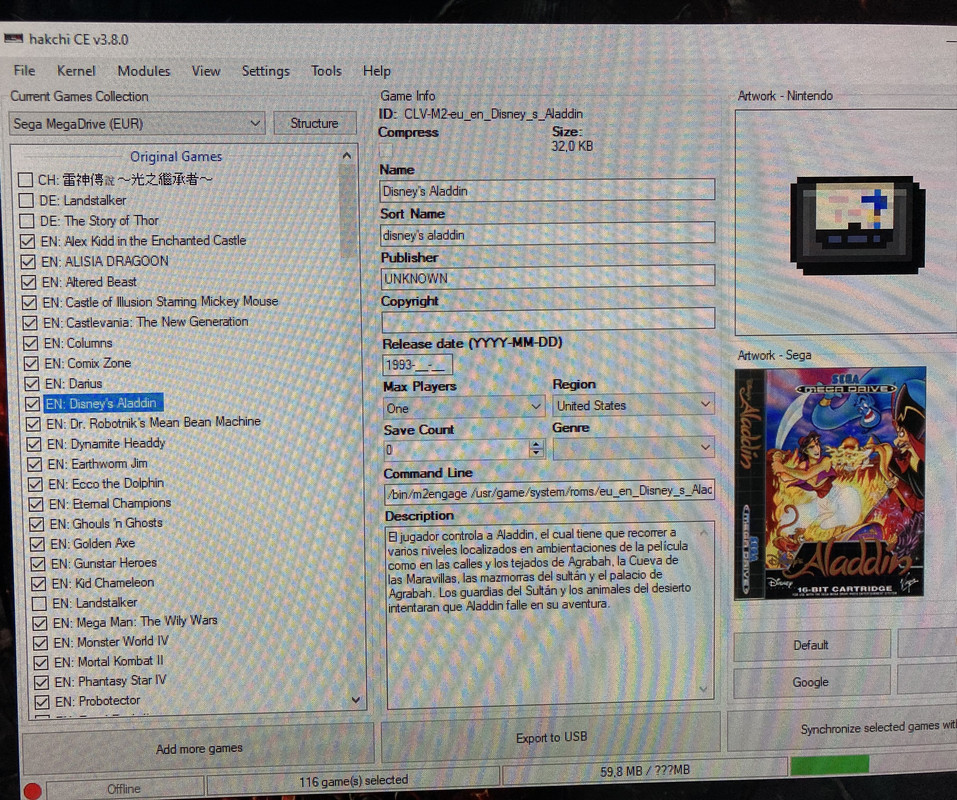Viewport: 957px width, 800px height.
Task: Click the hakchi CE title bar app icon
Action: pyautogui.click(x=13, y=39)
